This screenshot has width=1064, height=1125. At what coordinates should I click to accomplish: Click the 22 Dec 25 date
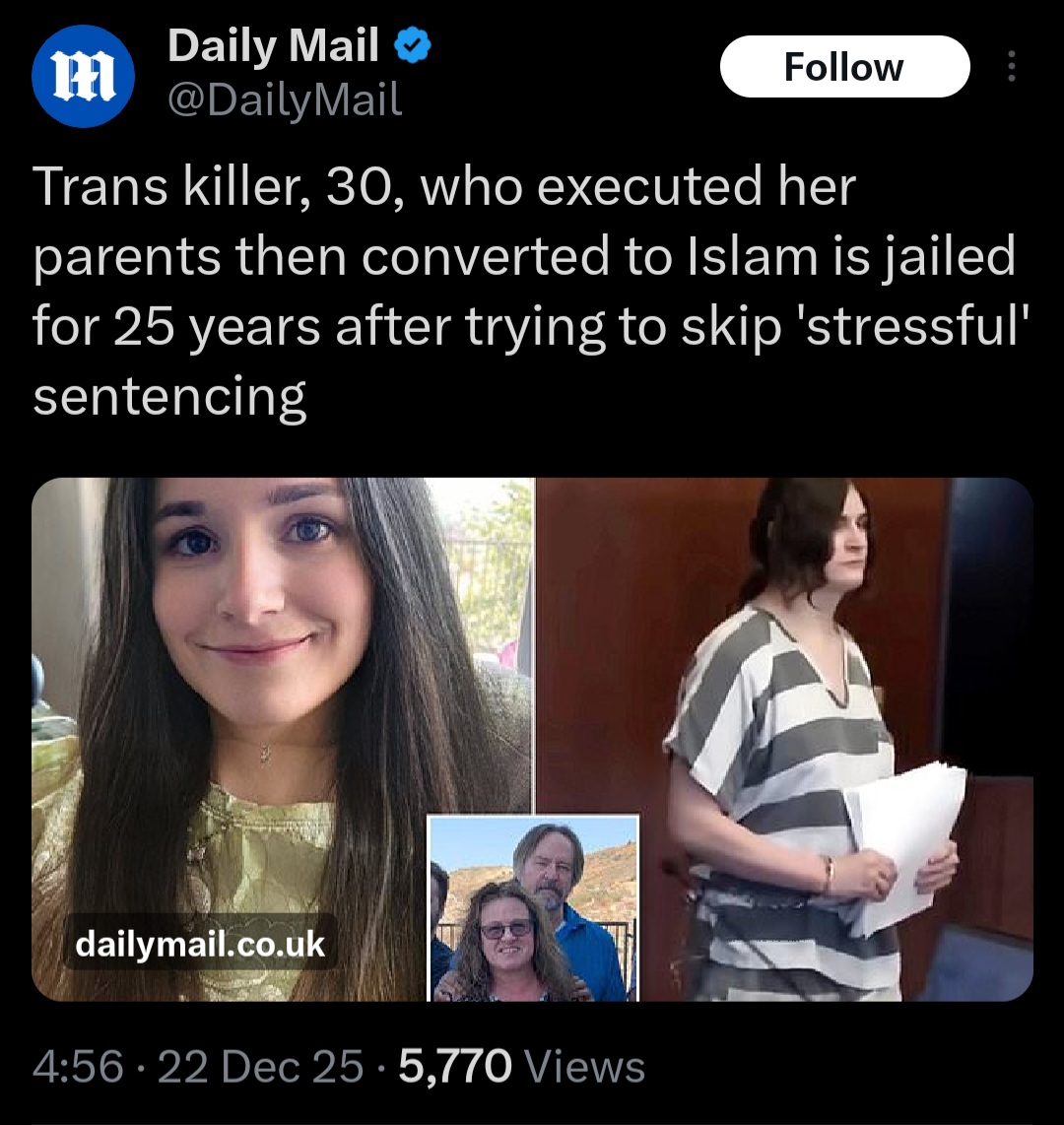[x=260, y=1066]
